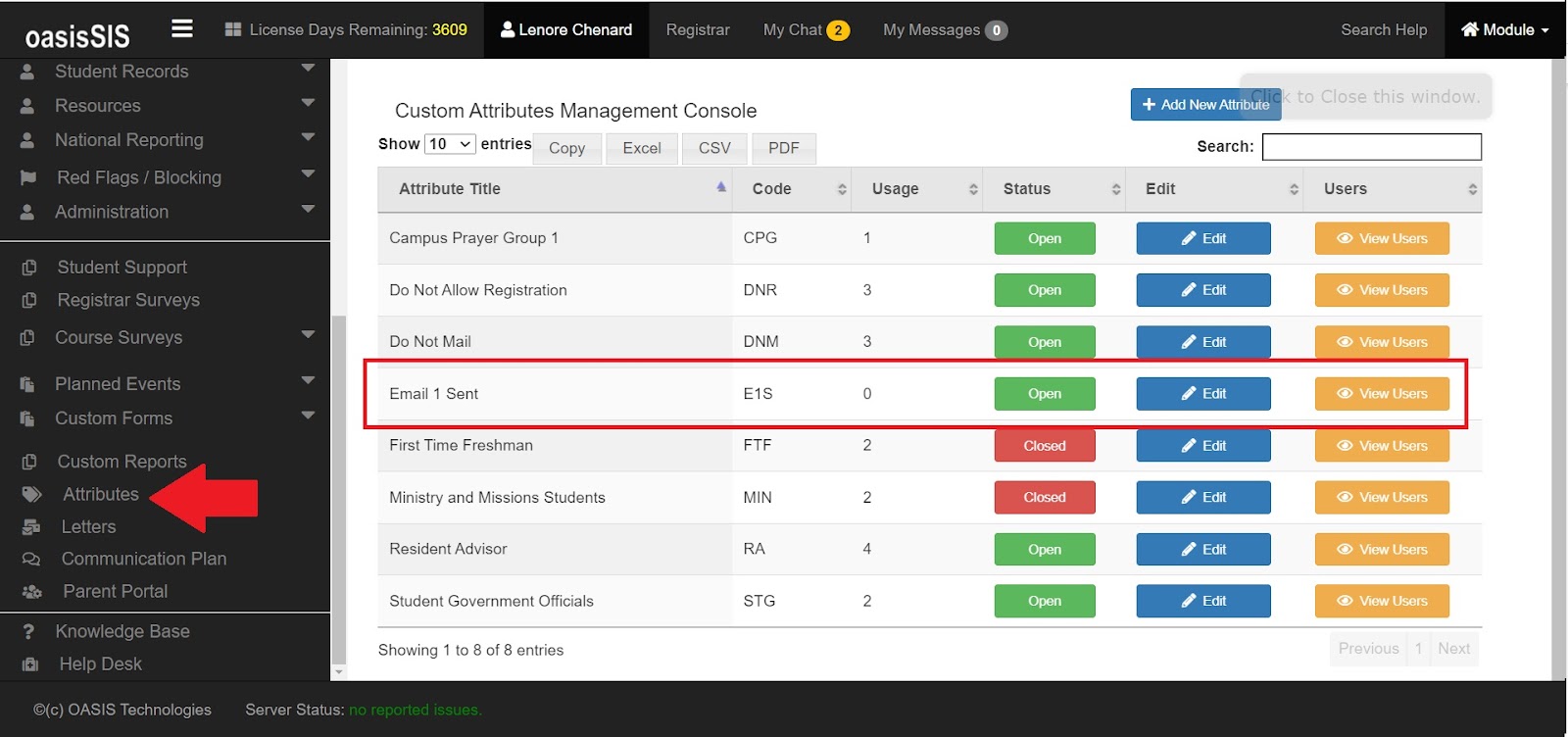View users for Do Not Mail
The image size is (1568, 737).
point(1382,342)
